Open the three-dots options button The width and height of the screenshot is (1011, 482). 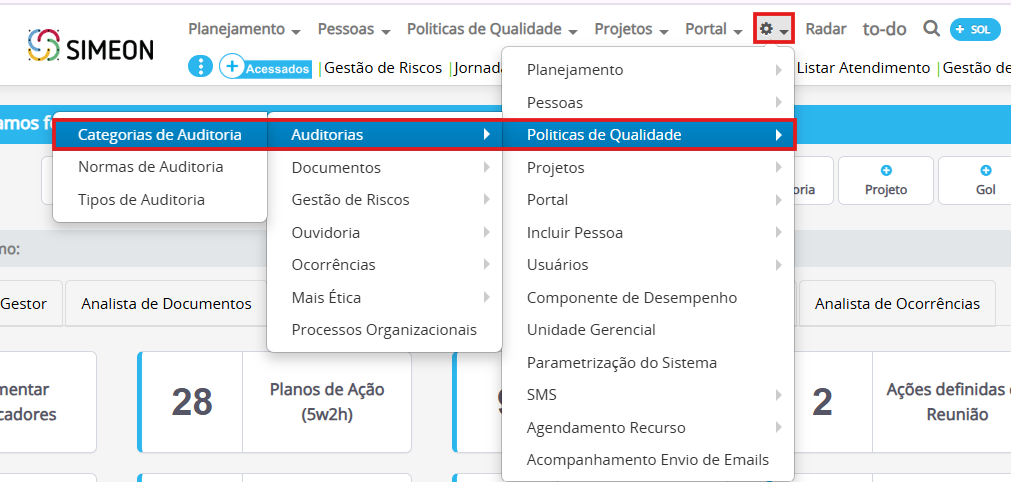201,67
